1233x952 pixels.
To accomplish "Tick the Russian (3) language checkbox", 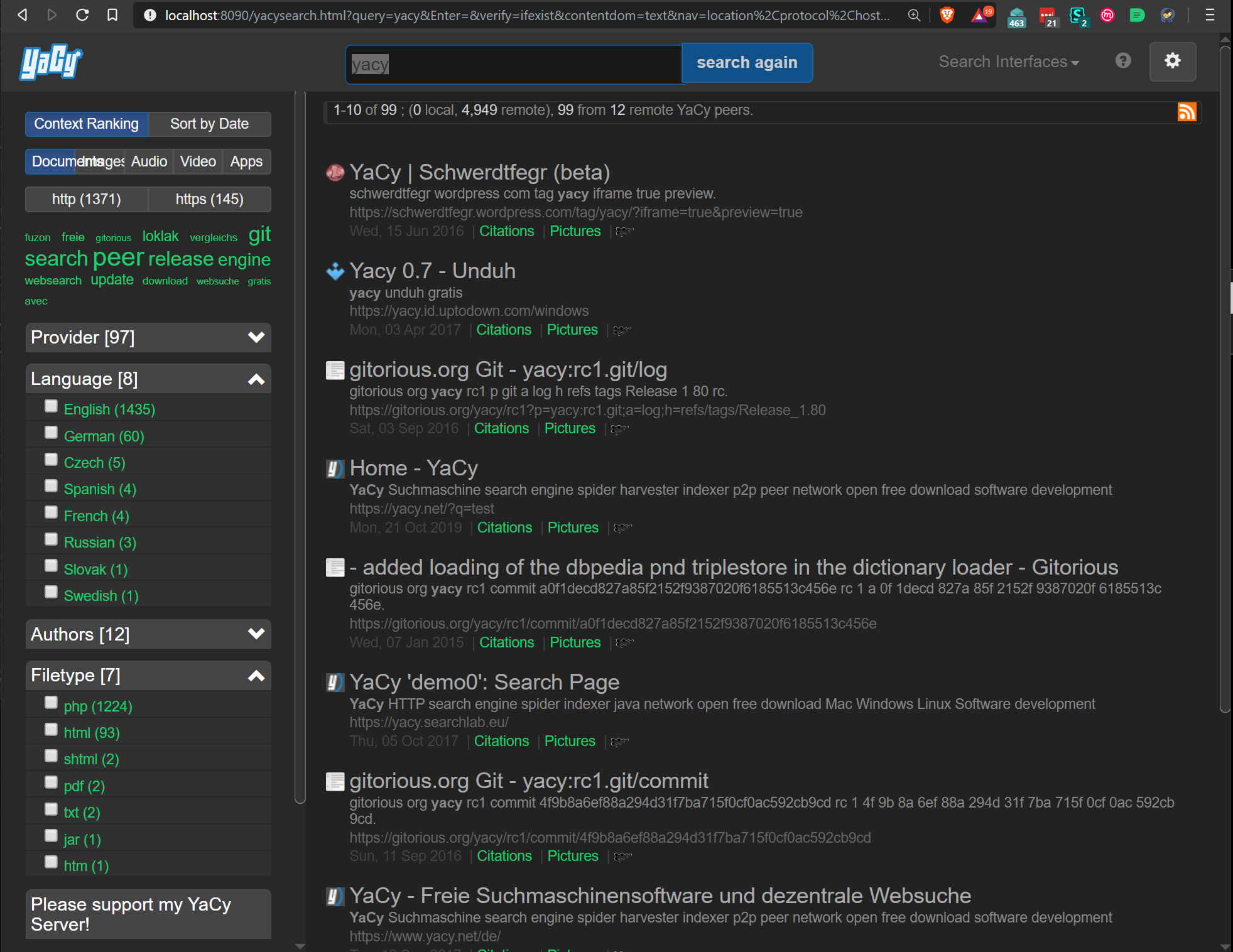I will (51, 539).
